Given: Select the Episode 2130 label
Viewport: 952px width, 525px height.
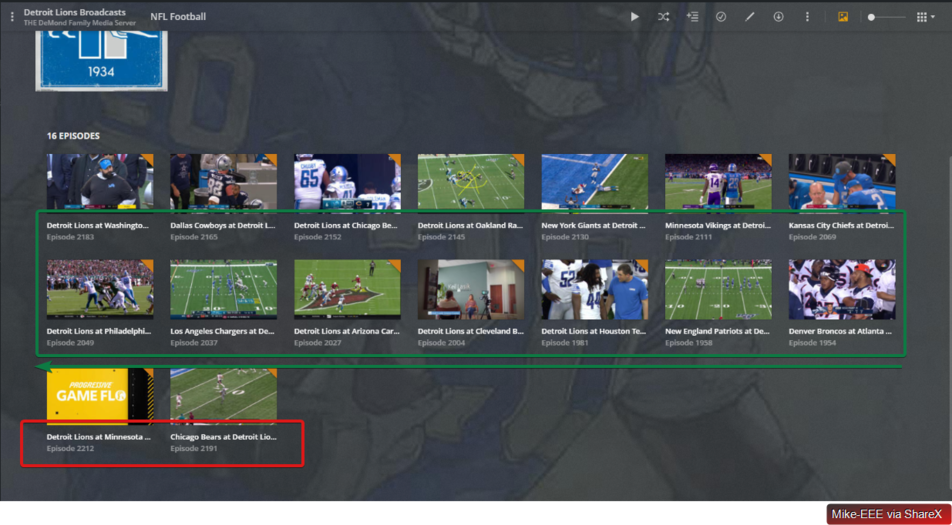Looking at the screenshot, I should [565, 237].
